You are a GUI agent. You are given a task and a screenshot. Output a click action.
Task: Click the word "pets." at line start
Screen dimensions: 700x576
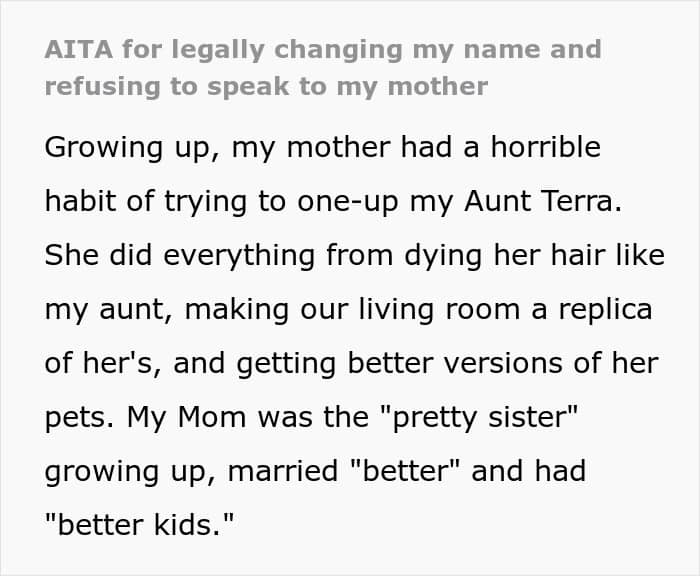coord(77,416)
